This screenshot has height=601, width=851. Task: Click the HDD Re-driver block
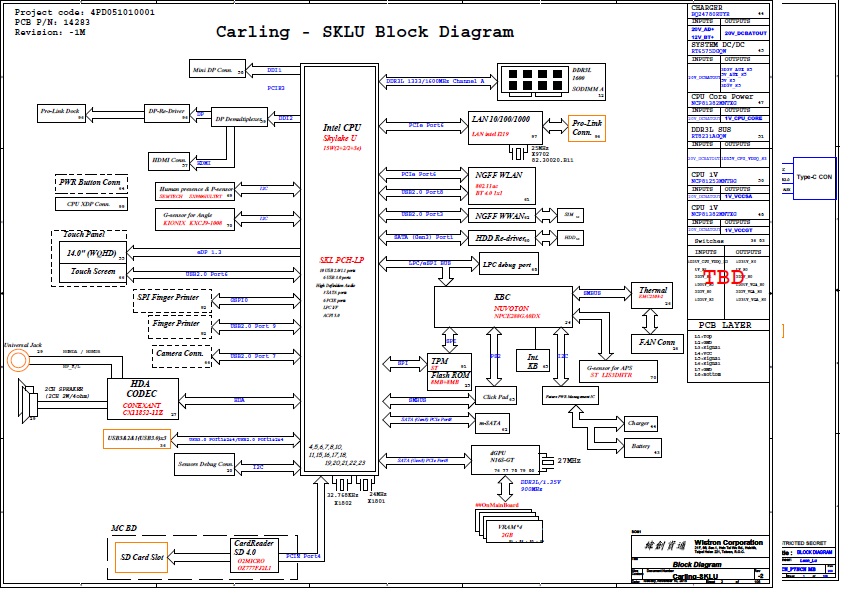[x=502, y=238]
